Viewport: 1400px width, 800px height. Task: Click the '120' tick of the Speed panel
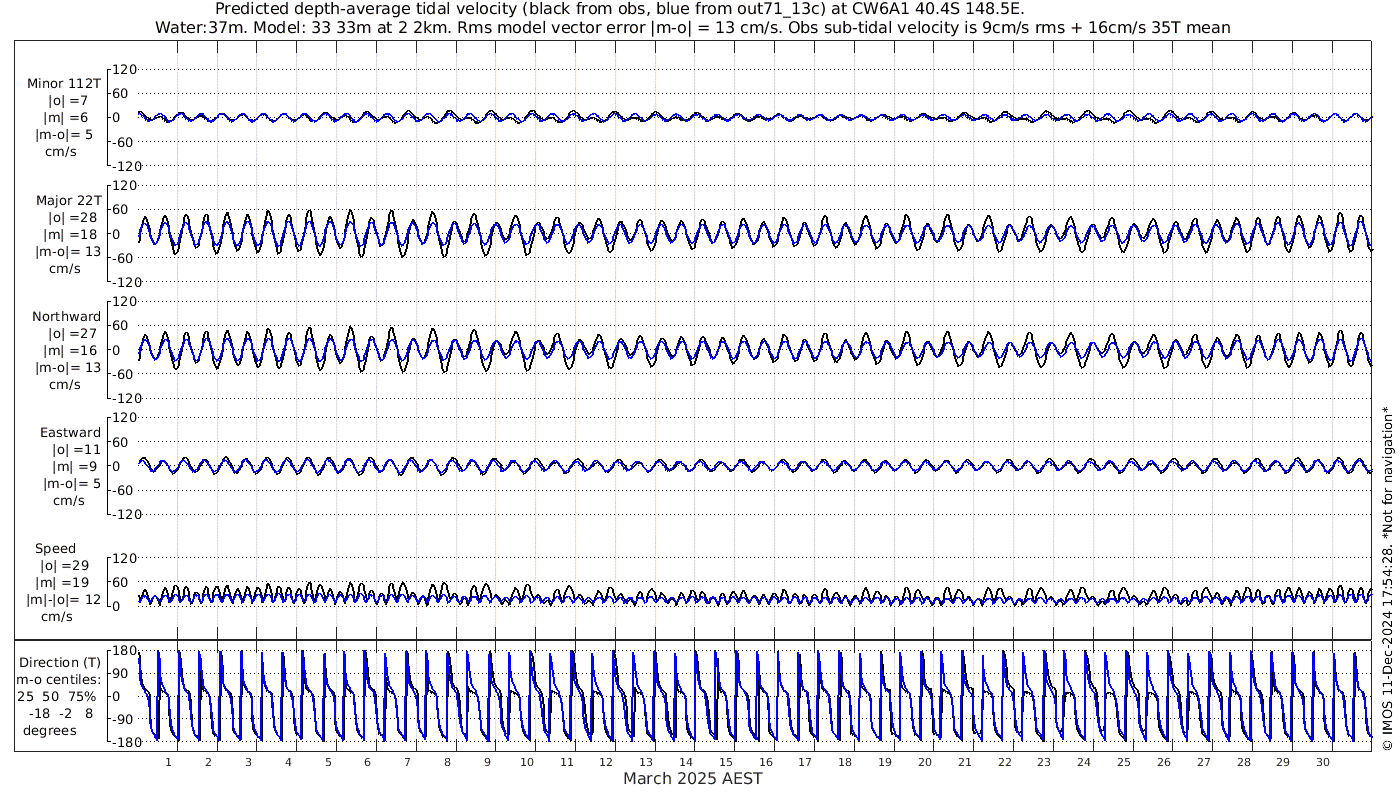click(x=124, y=557)
